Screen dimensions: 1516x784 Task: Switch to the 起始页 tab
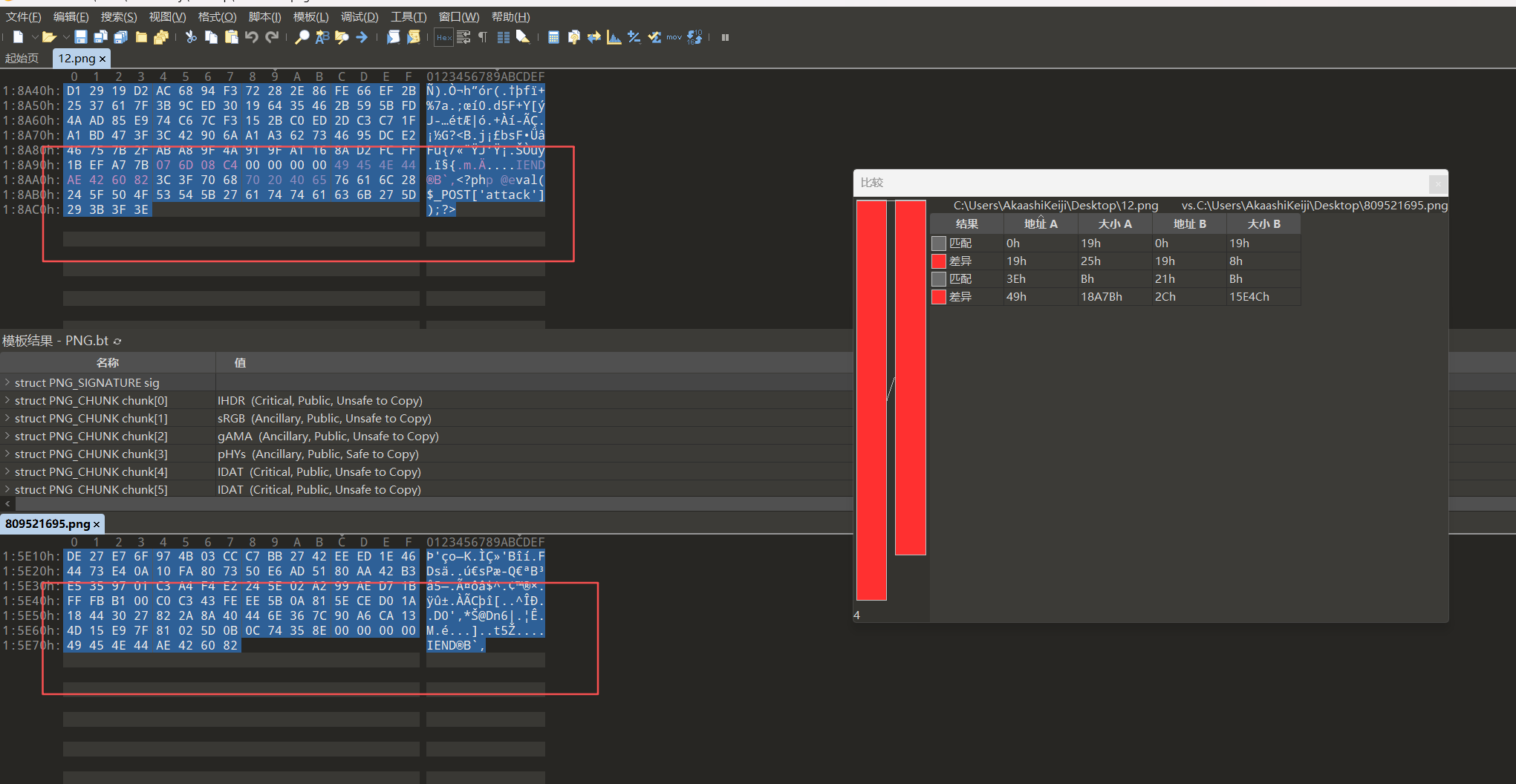point(22,58)
